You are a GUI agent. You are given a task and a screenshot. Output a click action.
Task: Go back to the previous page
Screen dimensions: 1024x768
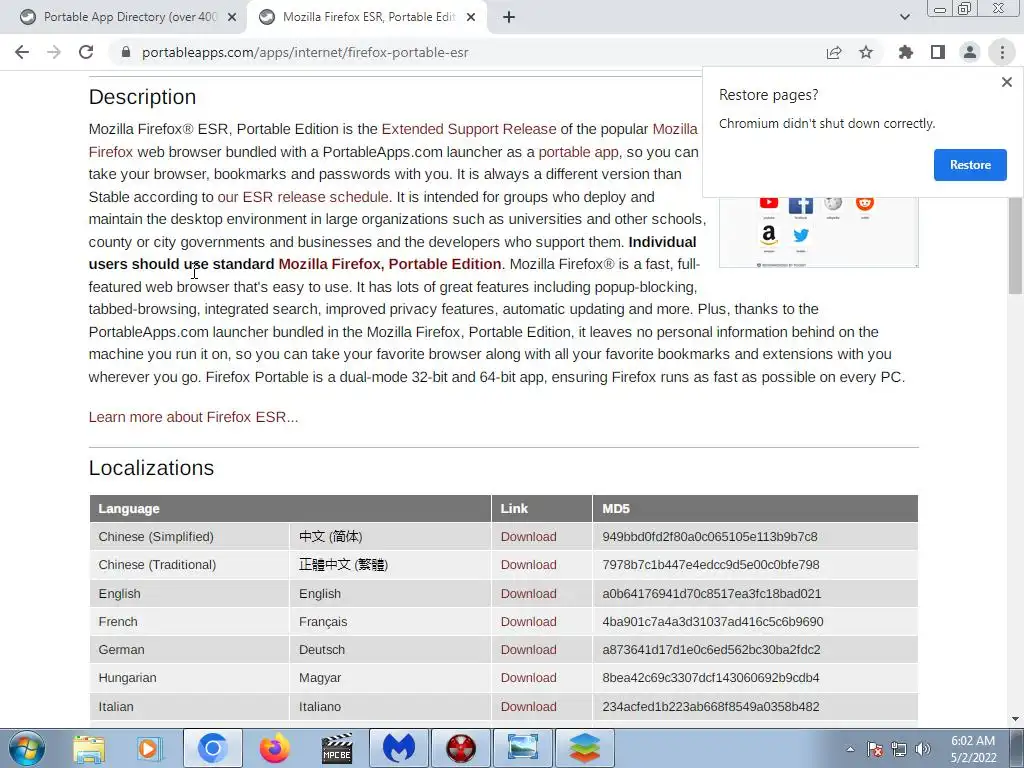[22, 52]
